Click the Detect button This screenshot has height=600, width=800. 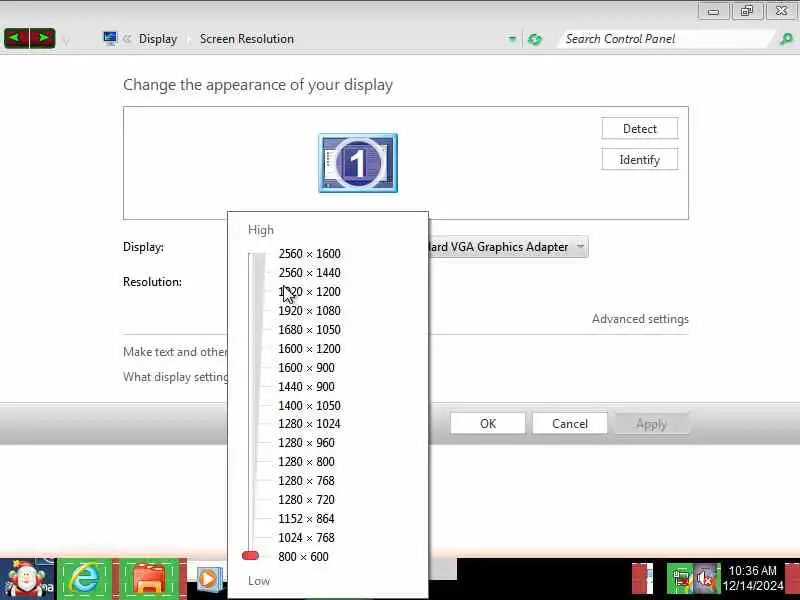[639, 129]
